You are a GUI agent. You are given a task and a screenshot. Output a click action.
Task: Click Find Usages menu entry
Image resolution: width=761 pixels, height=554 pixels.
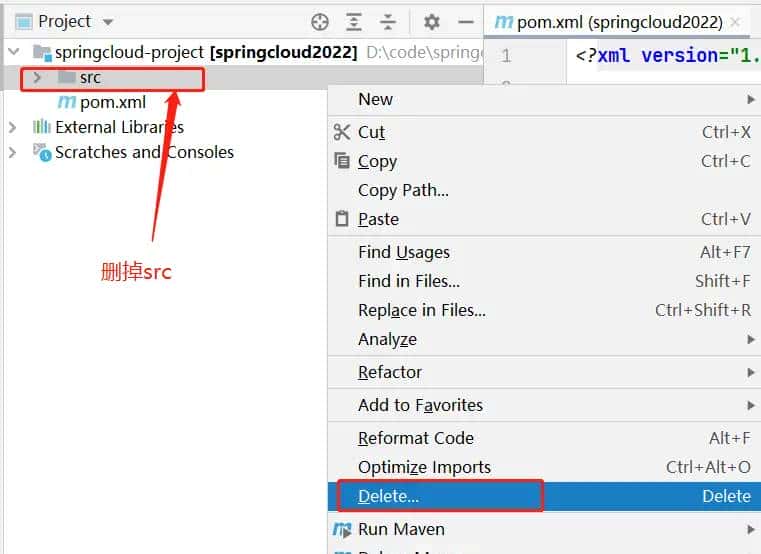point(404,252)
